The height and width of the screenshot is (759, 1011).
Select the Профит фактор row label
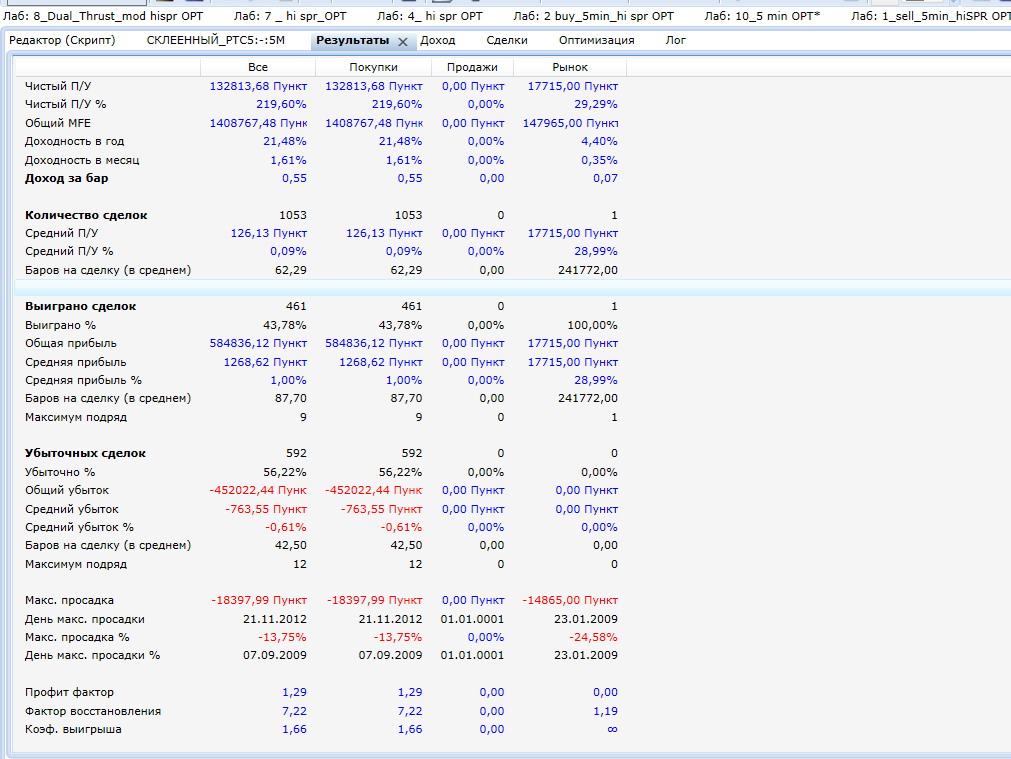(69, 692)
